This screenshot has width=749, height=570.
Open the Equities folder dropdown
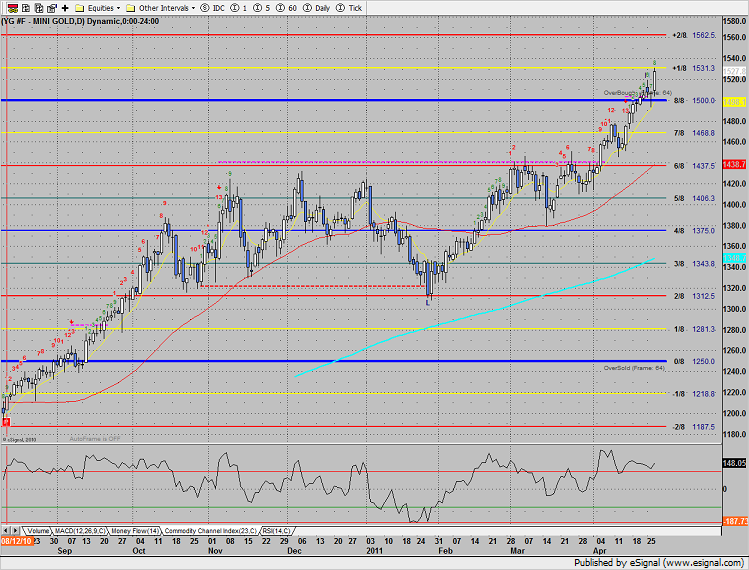point(118,8)
